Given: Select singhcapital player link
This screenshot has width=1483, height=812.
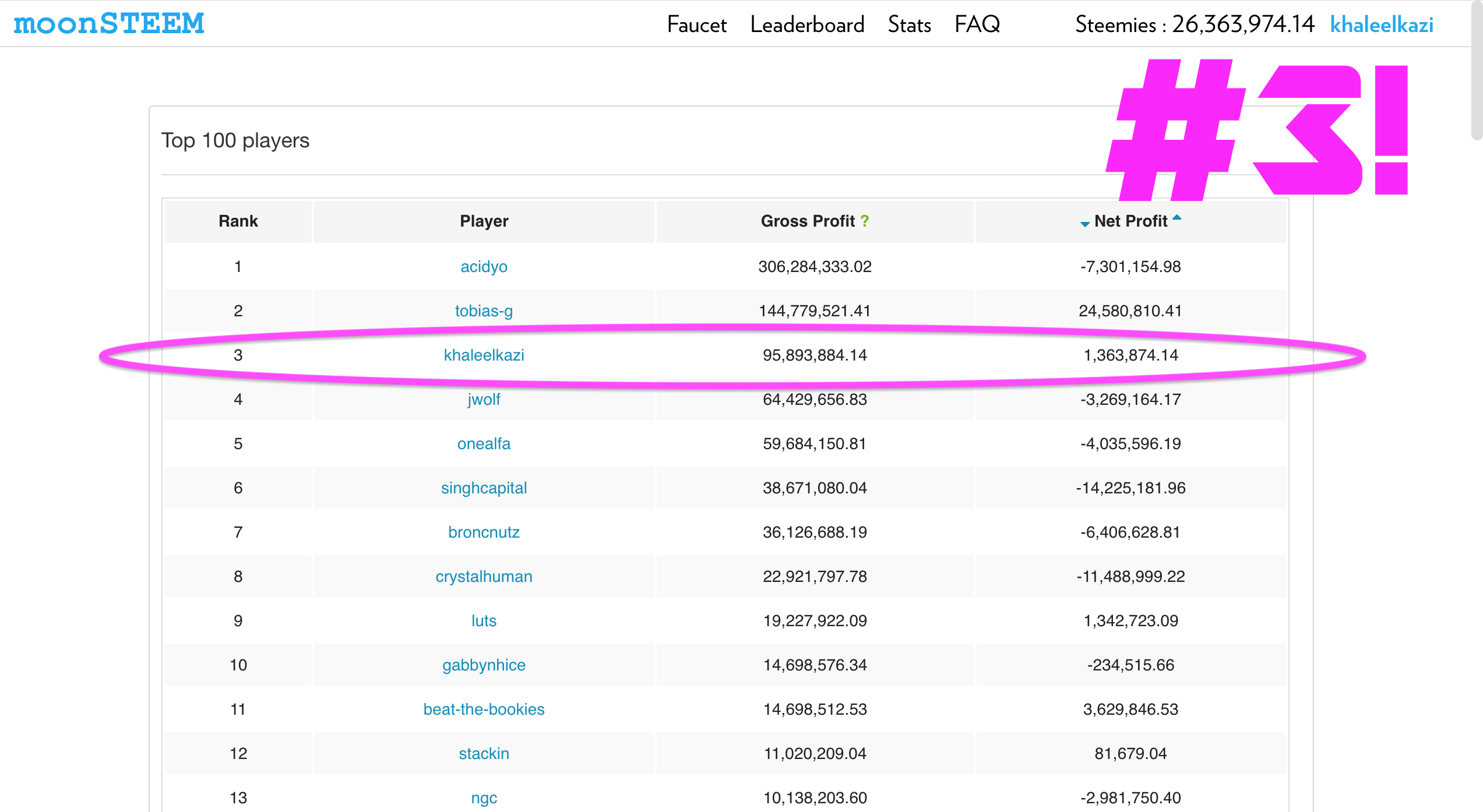Looking at the screenshot, I should pyautogui.click(x=484, y=488).
